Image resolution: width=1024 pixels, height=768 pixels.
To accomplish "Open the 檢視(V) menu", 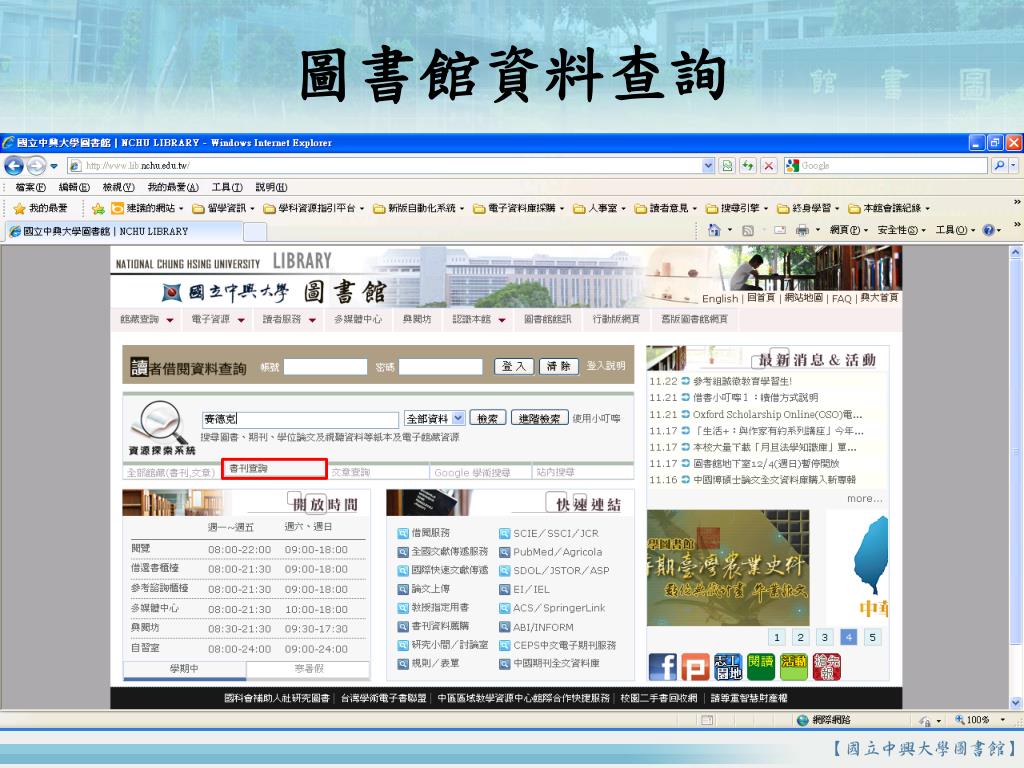I will [x=118, y=187].
